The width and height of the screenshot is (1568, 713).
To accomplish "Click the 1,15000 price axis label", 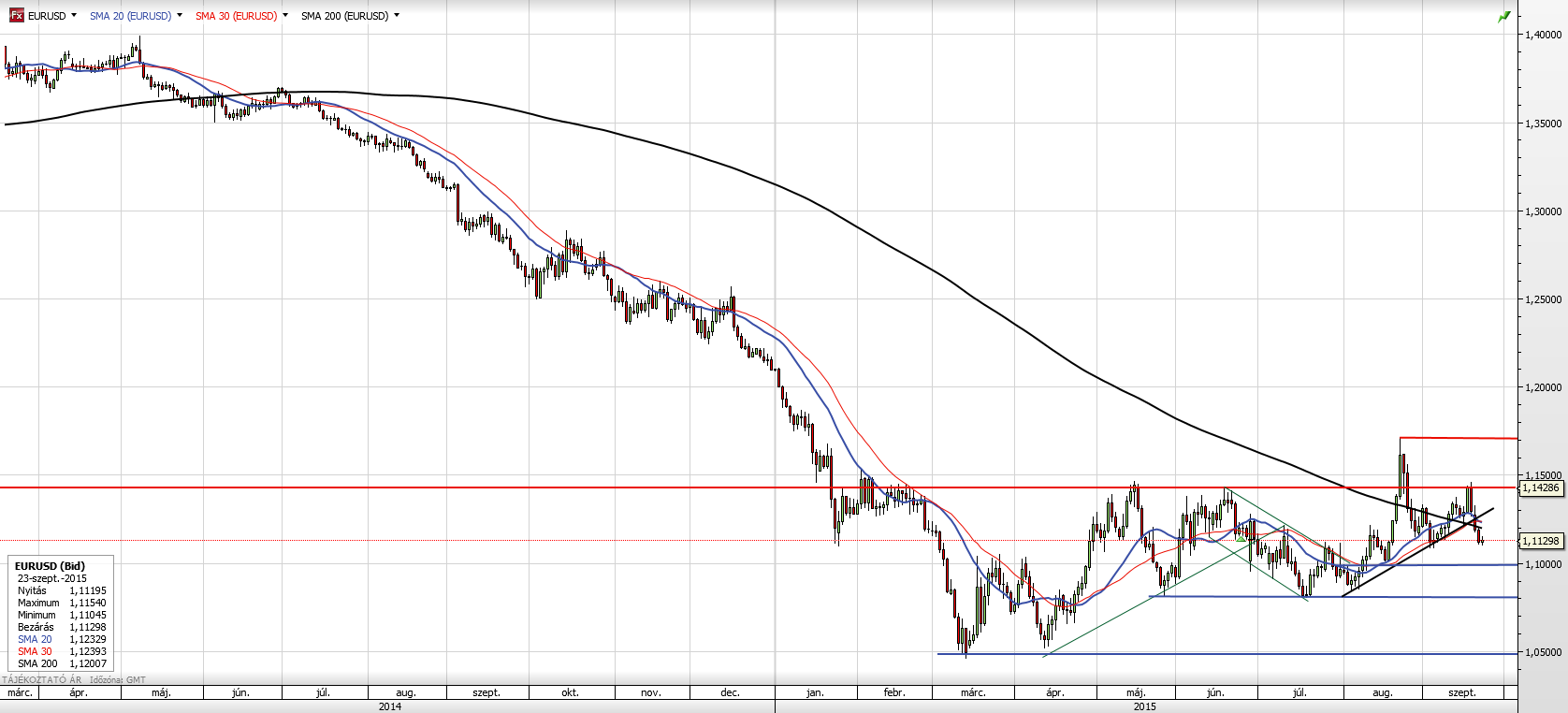I will pyautogui.click(x=1544, y=476).
